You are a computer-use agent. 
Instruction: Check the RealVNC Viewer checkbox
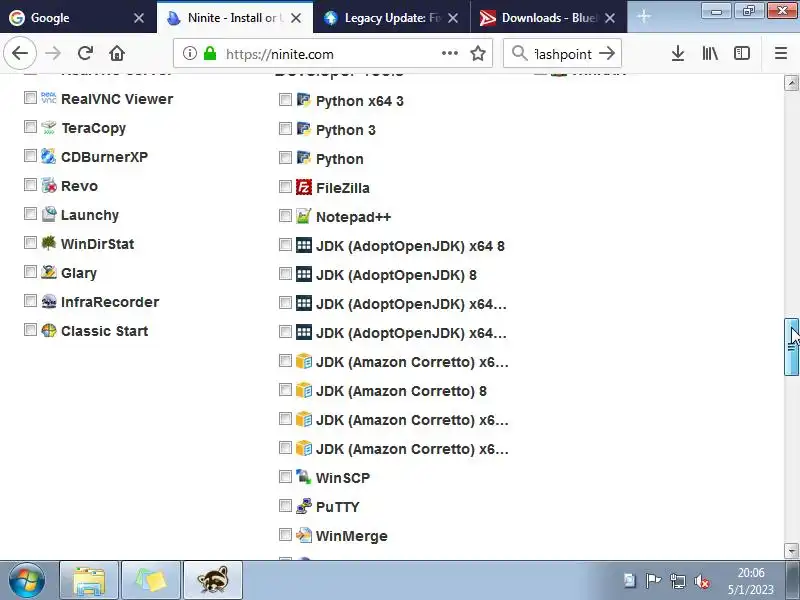(30, 97)
